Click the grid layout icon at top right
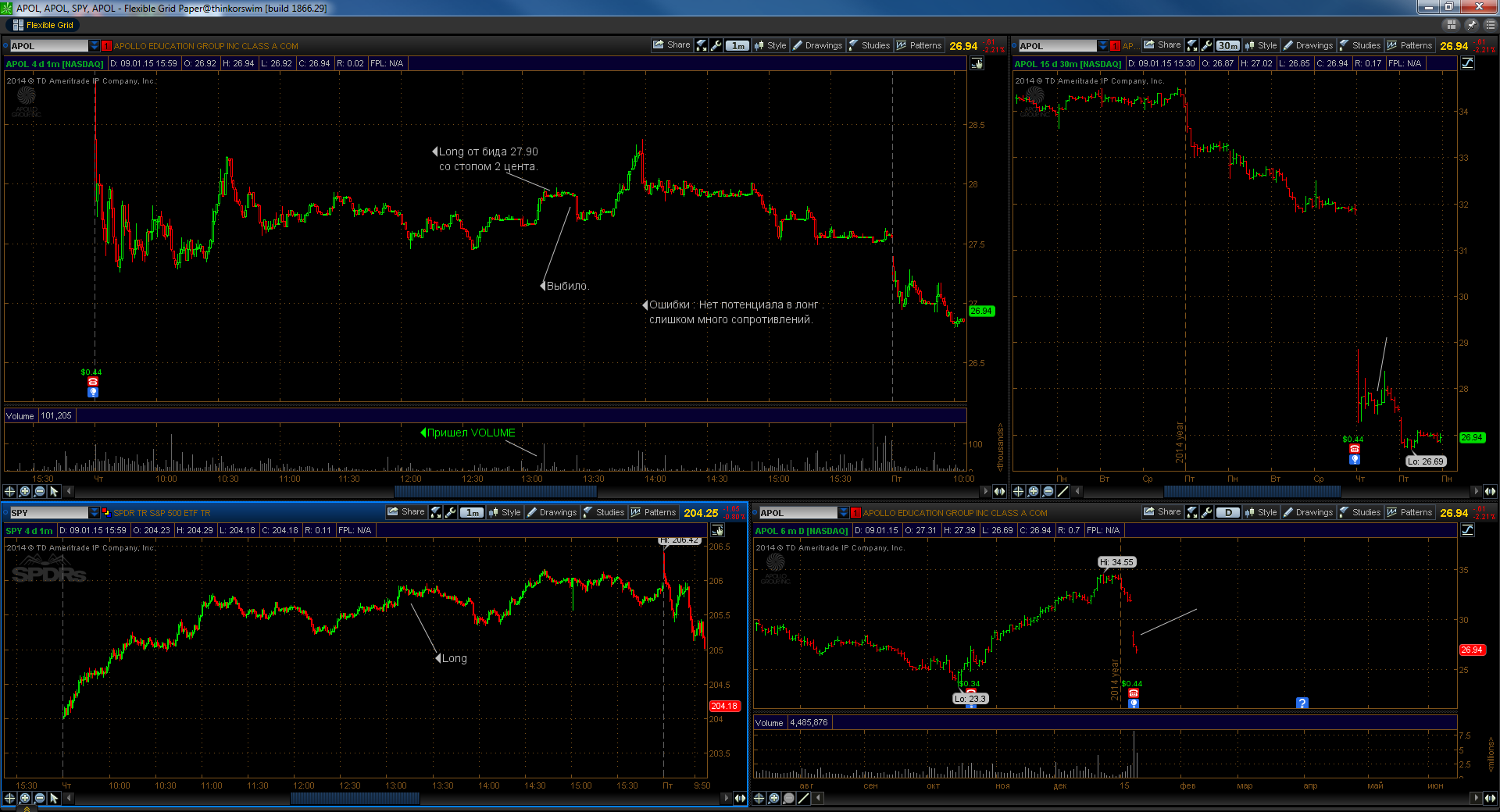1500x812 pixels. point(1452,25)
